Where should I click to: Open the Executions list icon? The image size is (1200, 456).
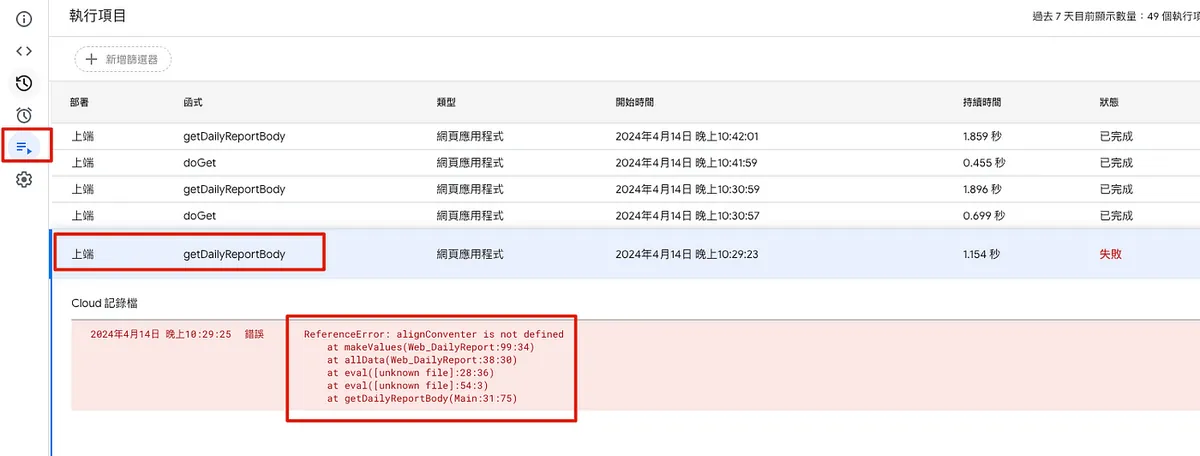tap(25, 148)
